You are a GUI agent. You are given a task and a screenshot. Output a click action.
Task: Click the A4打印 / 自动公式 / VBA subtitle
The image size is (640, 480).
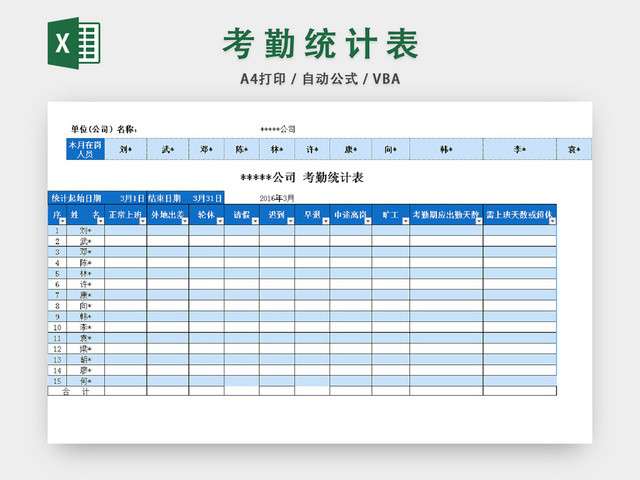(320, 79)
